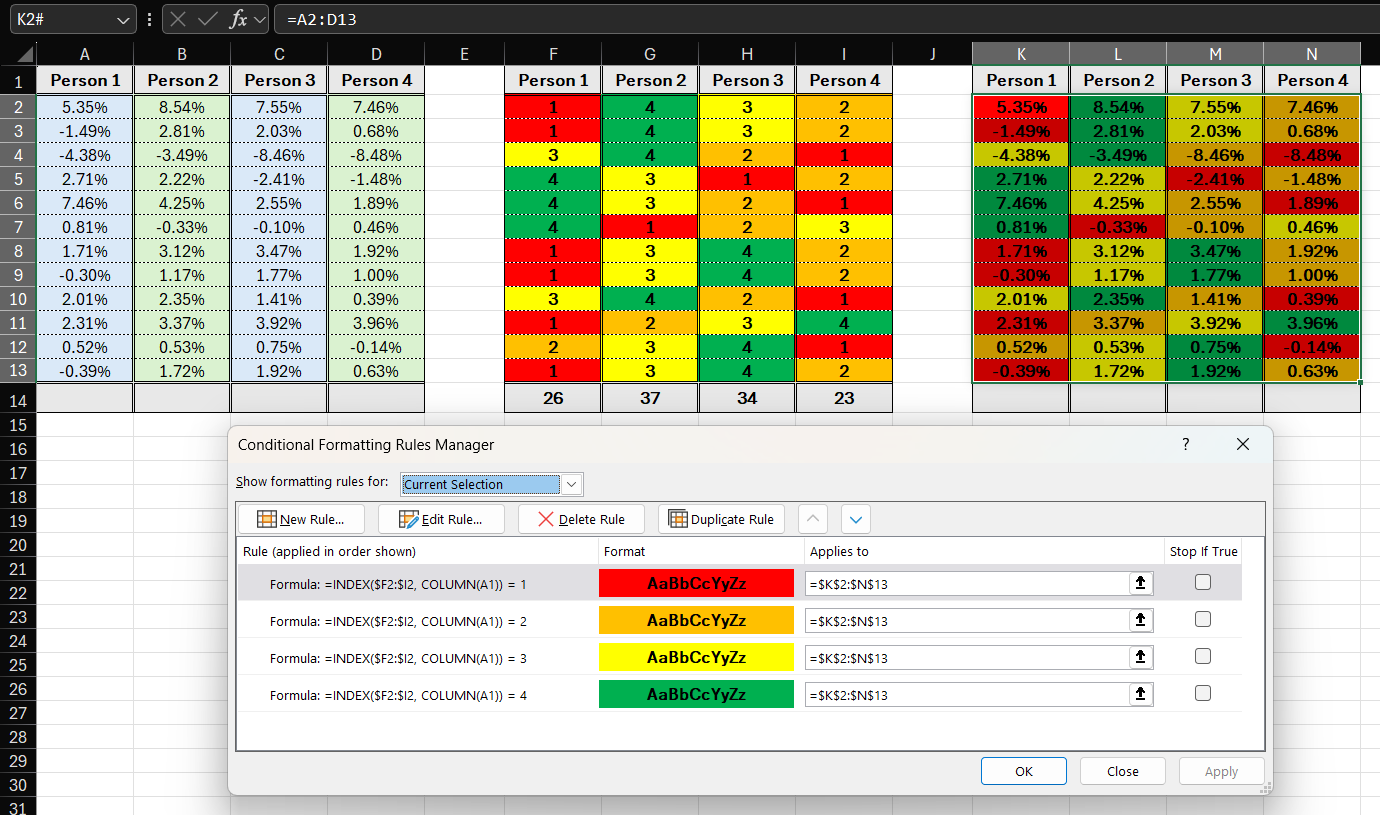
Task: Open the Name Box dropdown arrow
Action: pos(124,19)
